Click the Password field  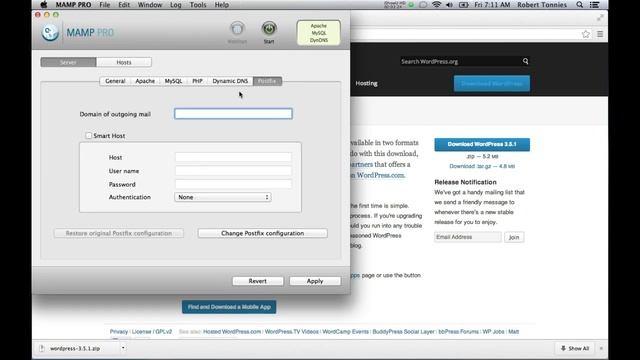233,184
